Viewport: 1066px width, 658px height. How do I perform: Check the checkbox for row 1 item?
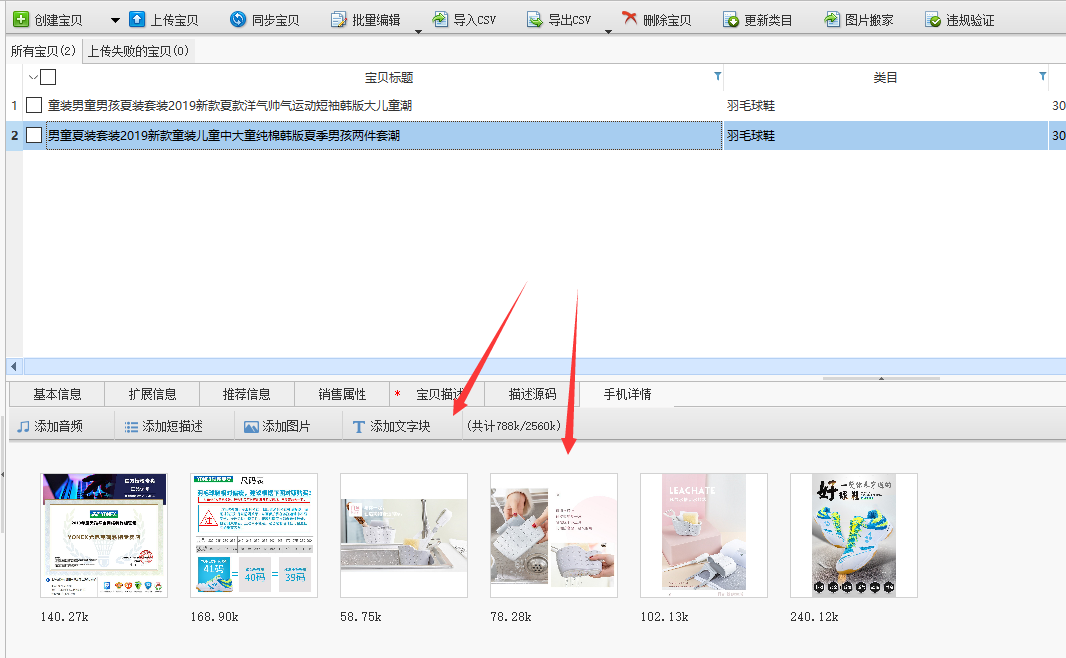(x=35, y=105)
